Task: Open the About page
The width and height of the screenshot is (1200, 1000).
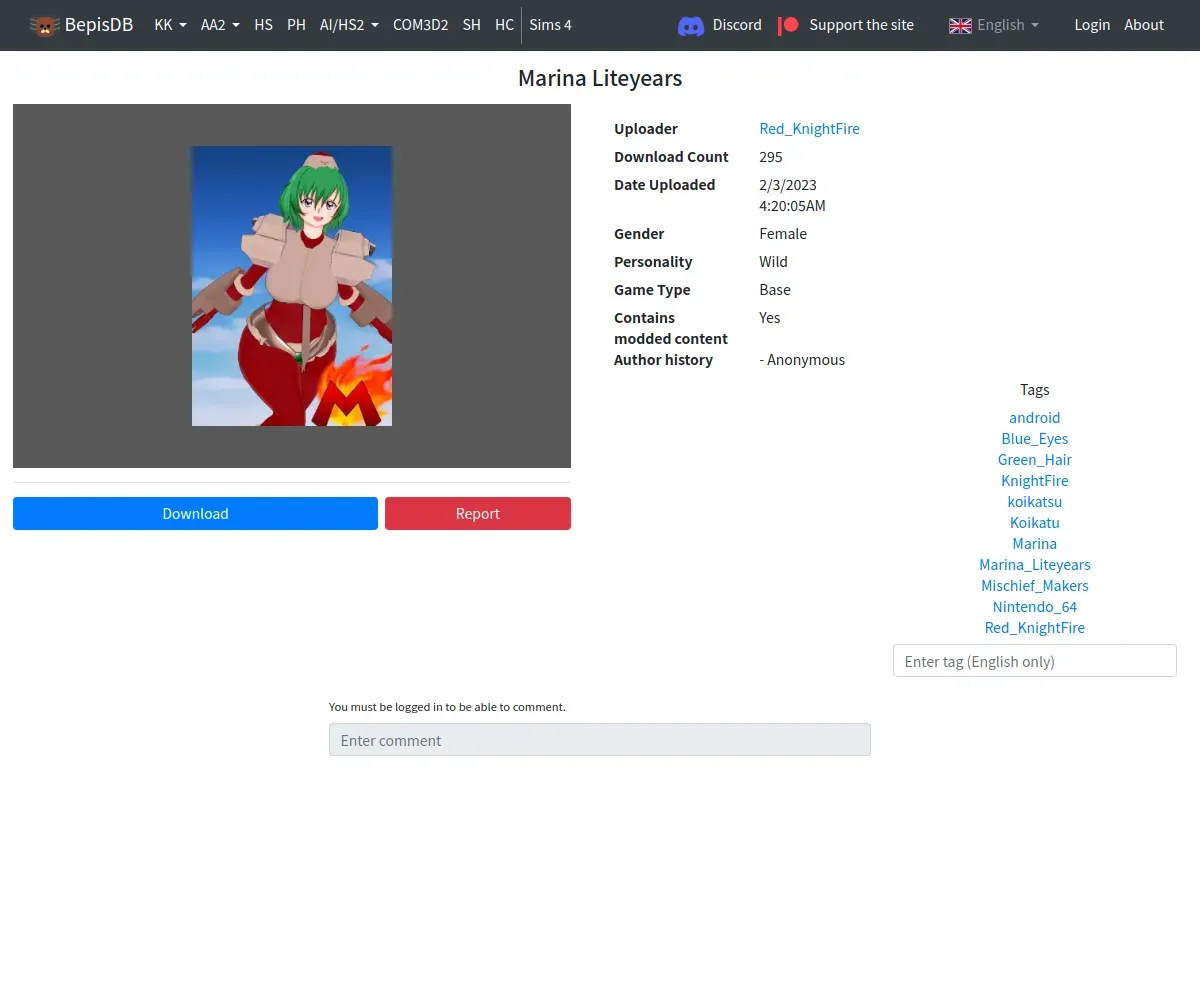Action: (1144, 25)
